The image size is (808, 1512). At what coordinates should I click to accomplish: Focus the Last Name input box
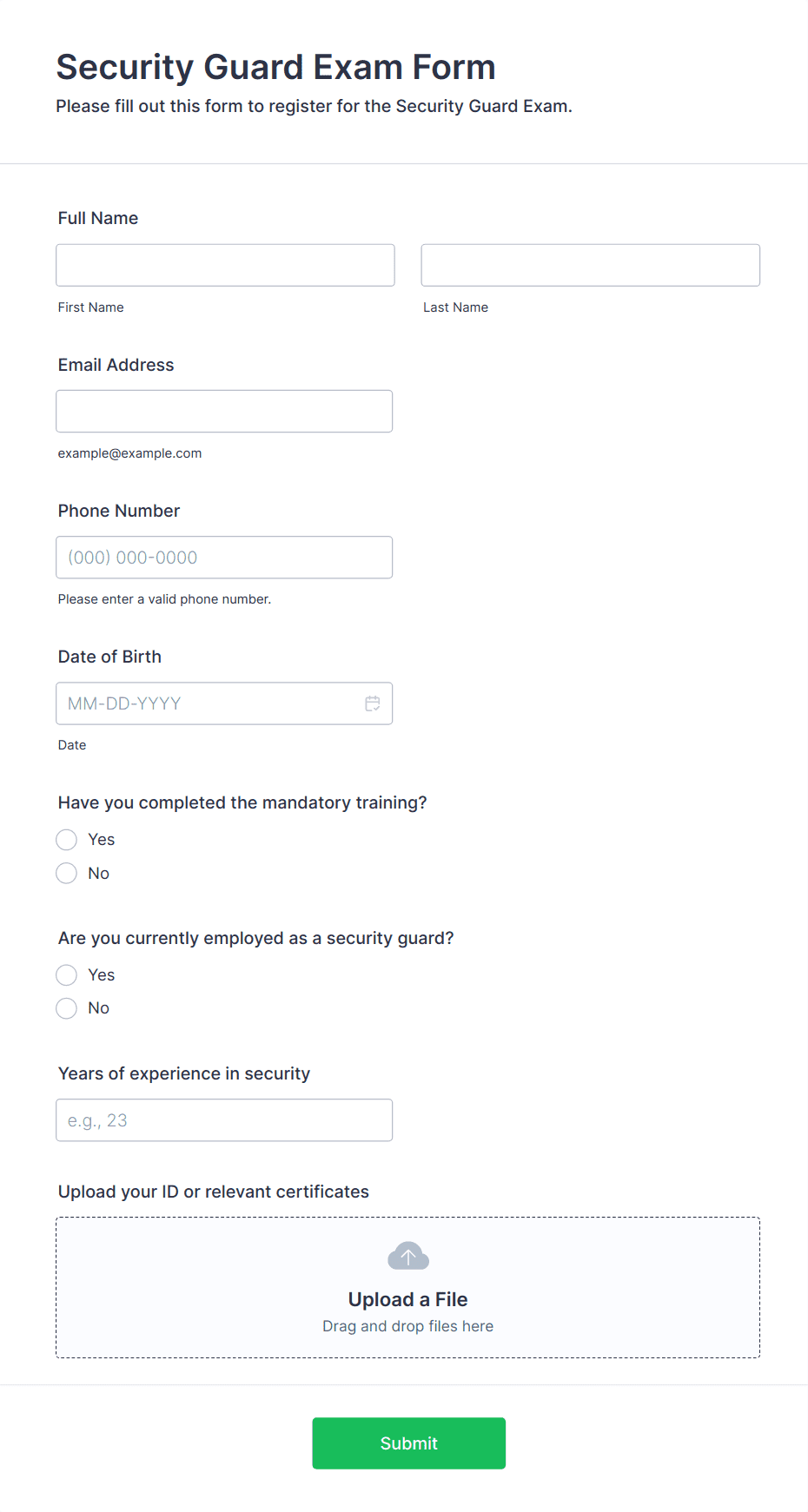(x=590, y=265)
